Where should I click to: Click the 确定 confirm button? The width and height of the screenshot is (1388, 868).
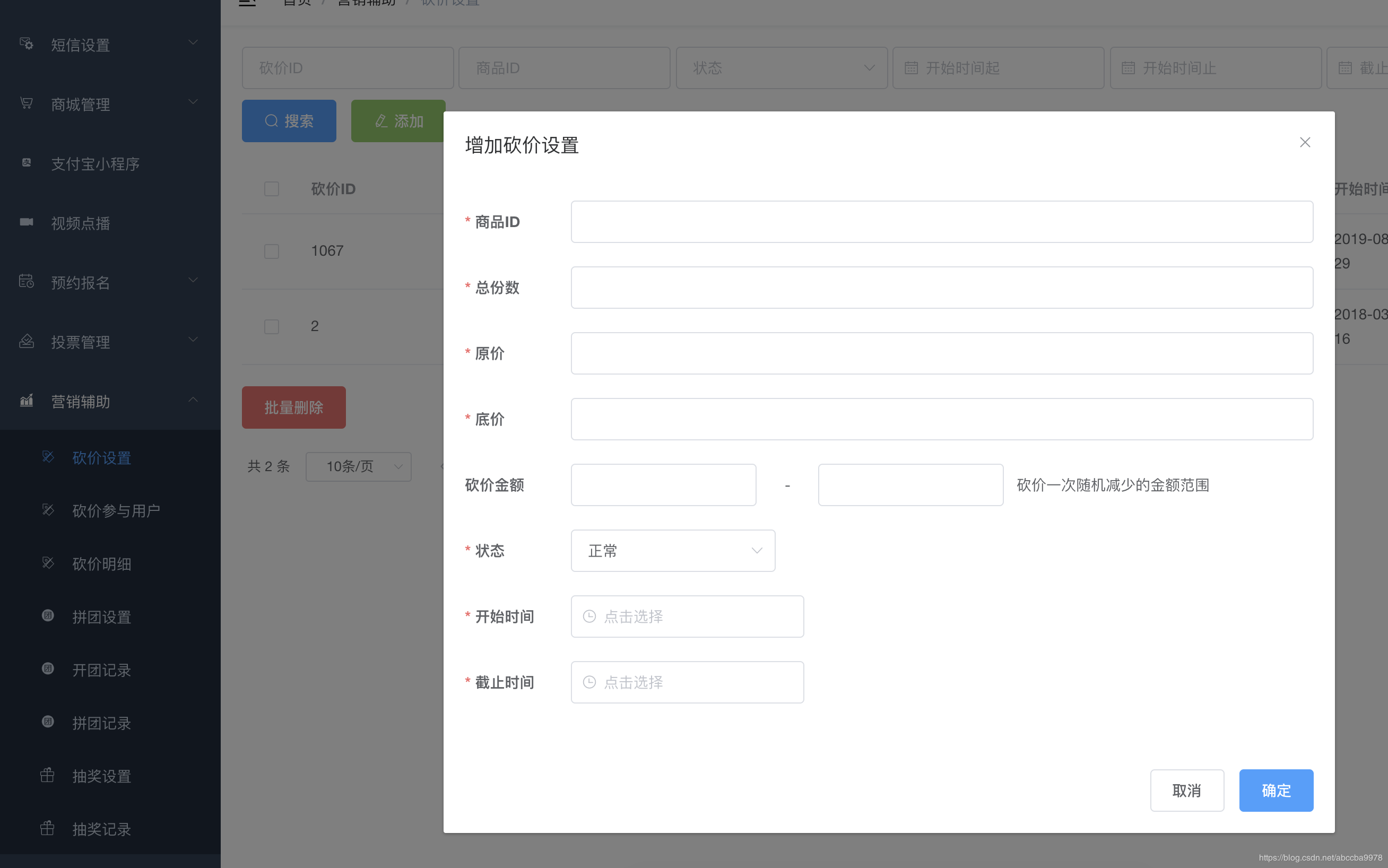click(x=1276, y=791)
